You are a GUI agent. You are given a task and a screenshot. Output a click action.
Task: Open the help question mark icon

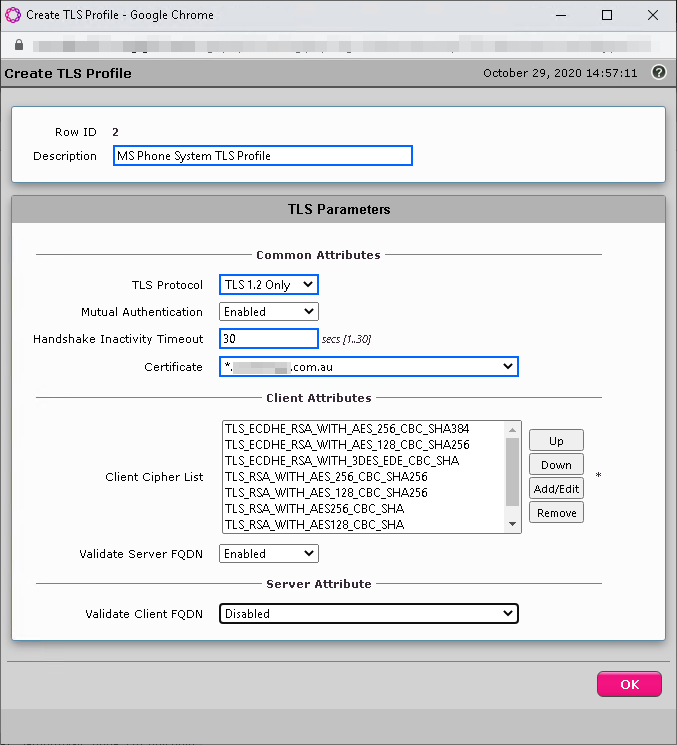[658, 73]
